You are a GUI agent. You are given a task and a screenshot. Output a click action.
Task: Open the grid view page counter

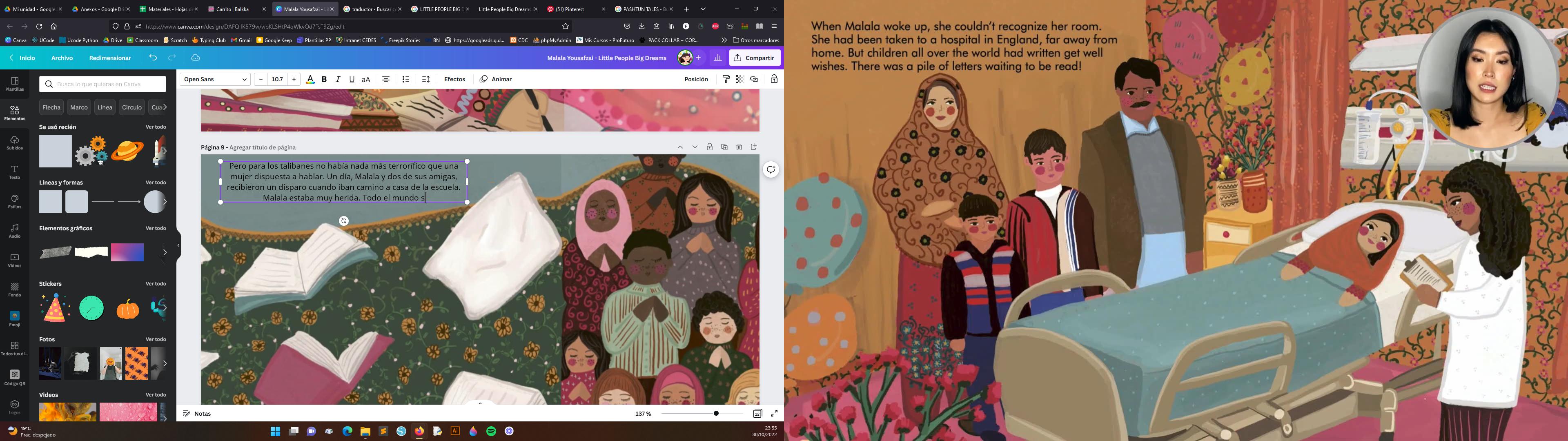point(757,414)
